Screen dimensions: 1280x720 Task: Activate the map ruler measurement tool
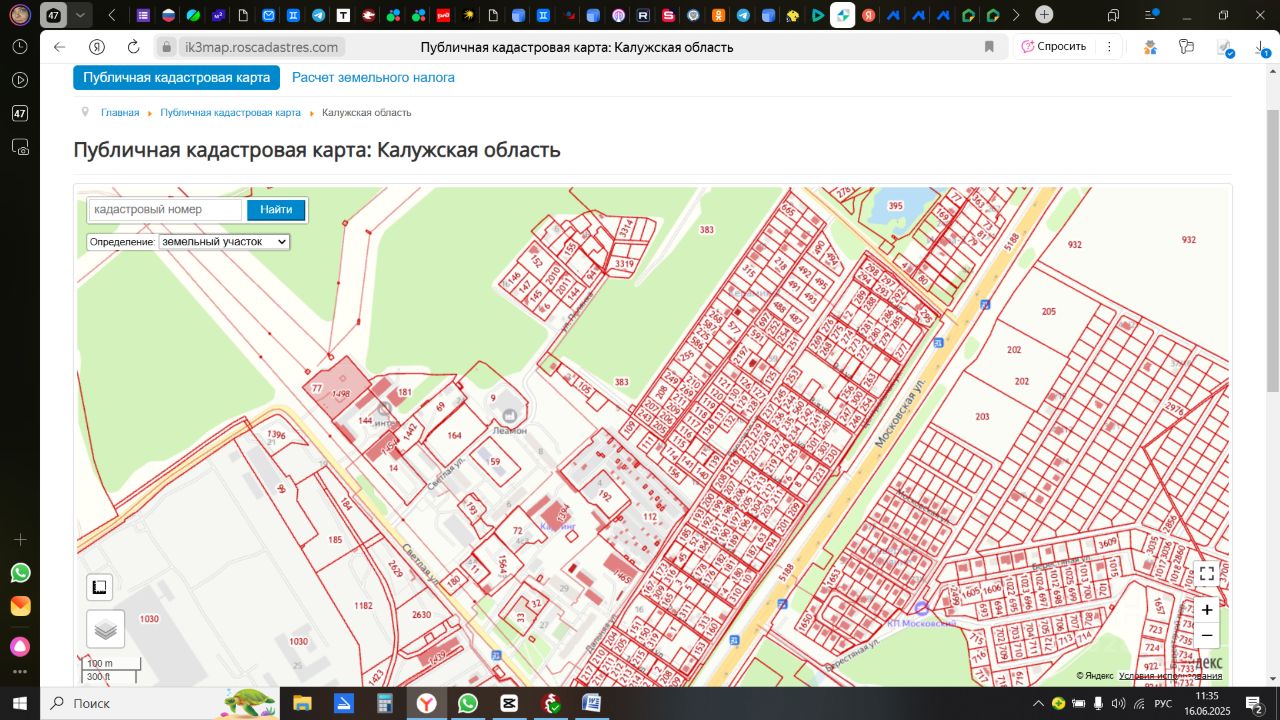(100, 587)
